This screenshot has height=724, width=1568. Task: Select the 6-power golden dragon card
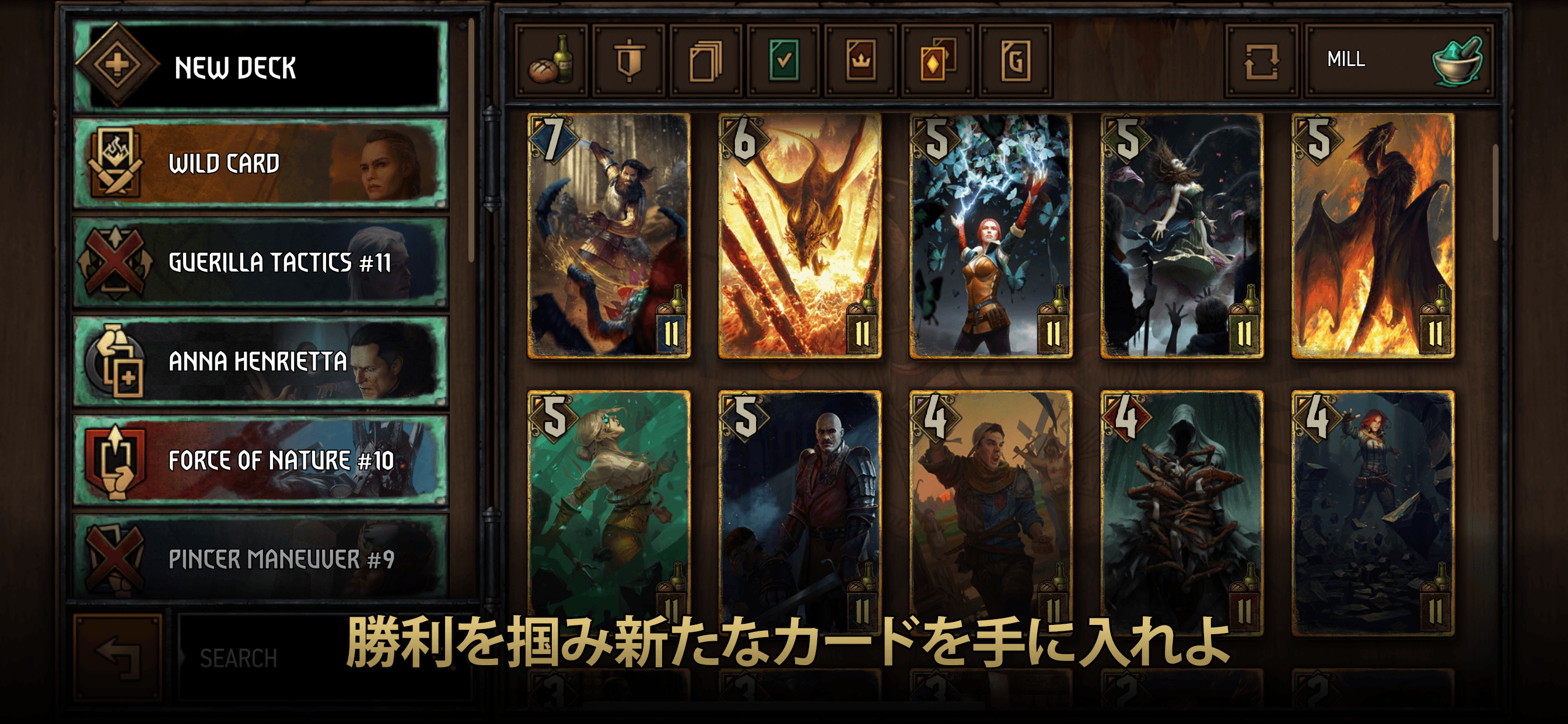(800, 236)
